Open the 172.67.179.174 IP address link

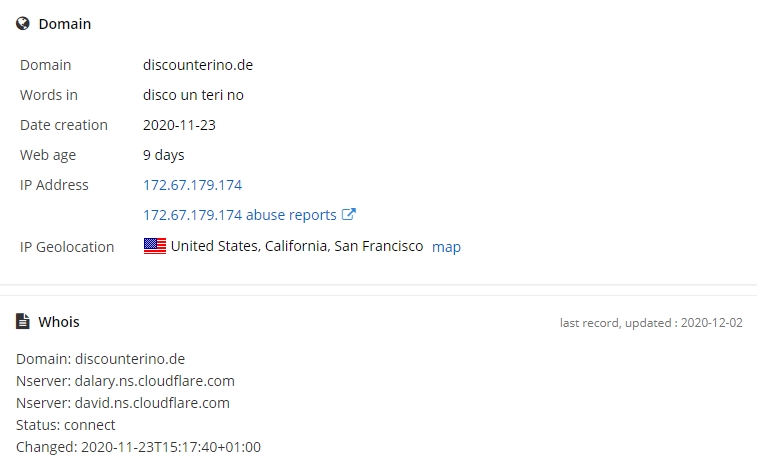point(193,185)
